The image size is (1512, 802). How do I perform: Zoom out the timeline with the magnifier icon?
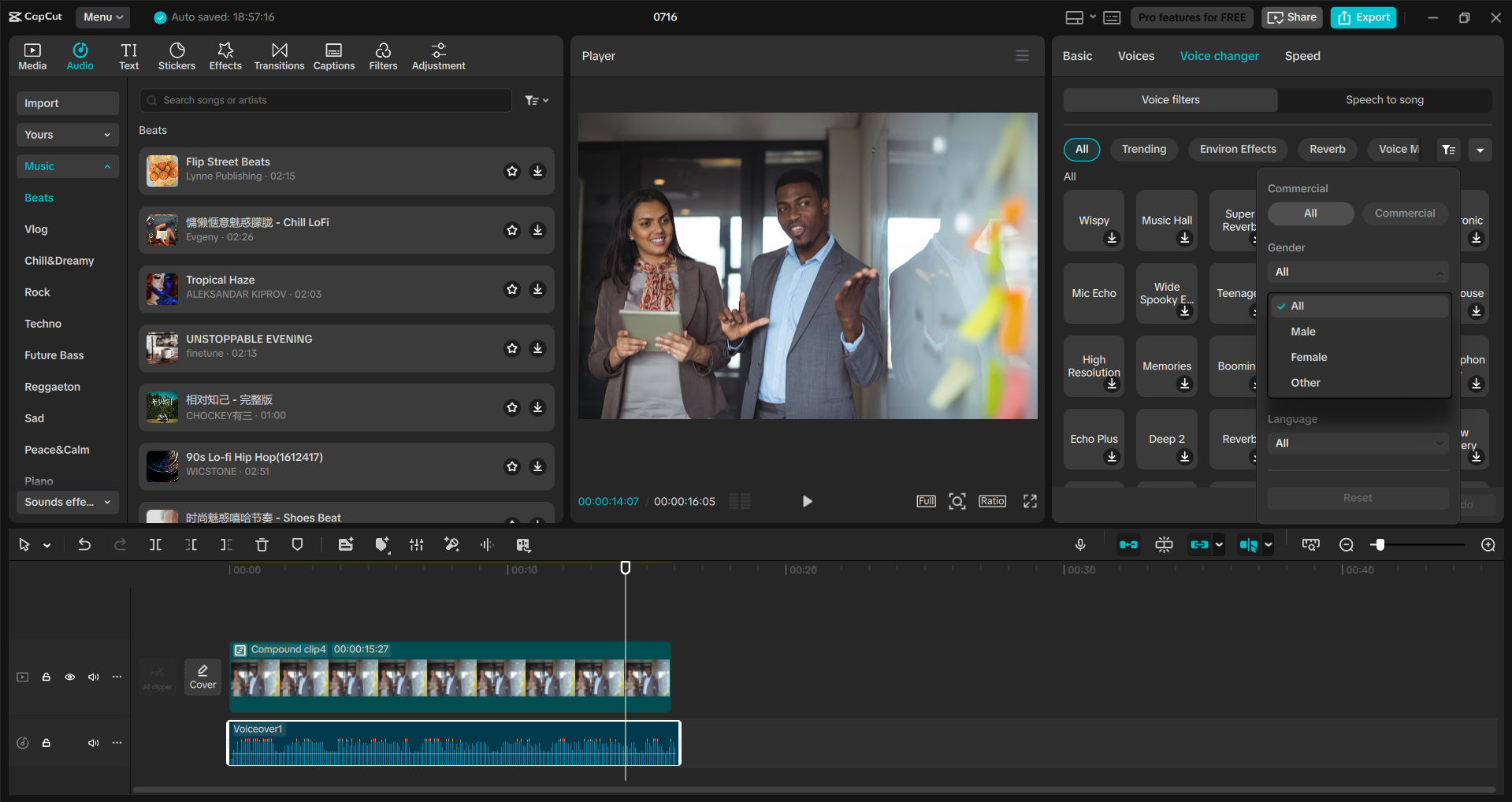pos(1347,544)
